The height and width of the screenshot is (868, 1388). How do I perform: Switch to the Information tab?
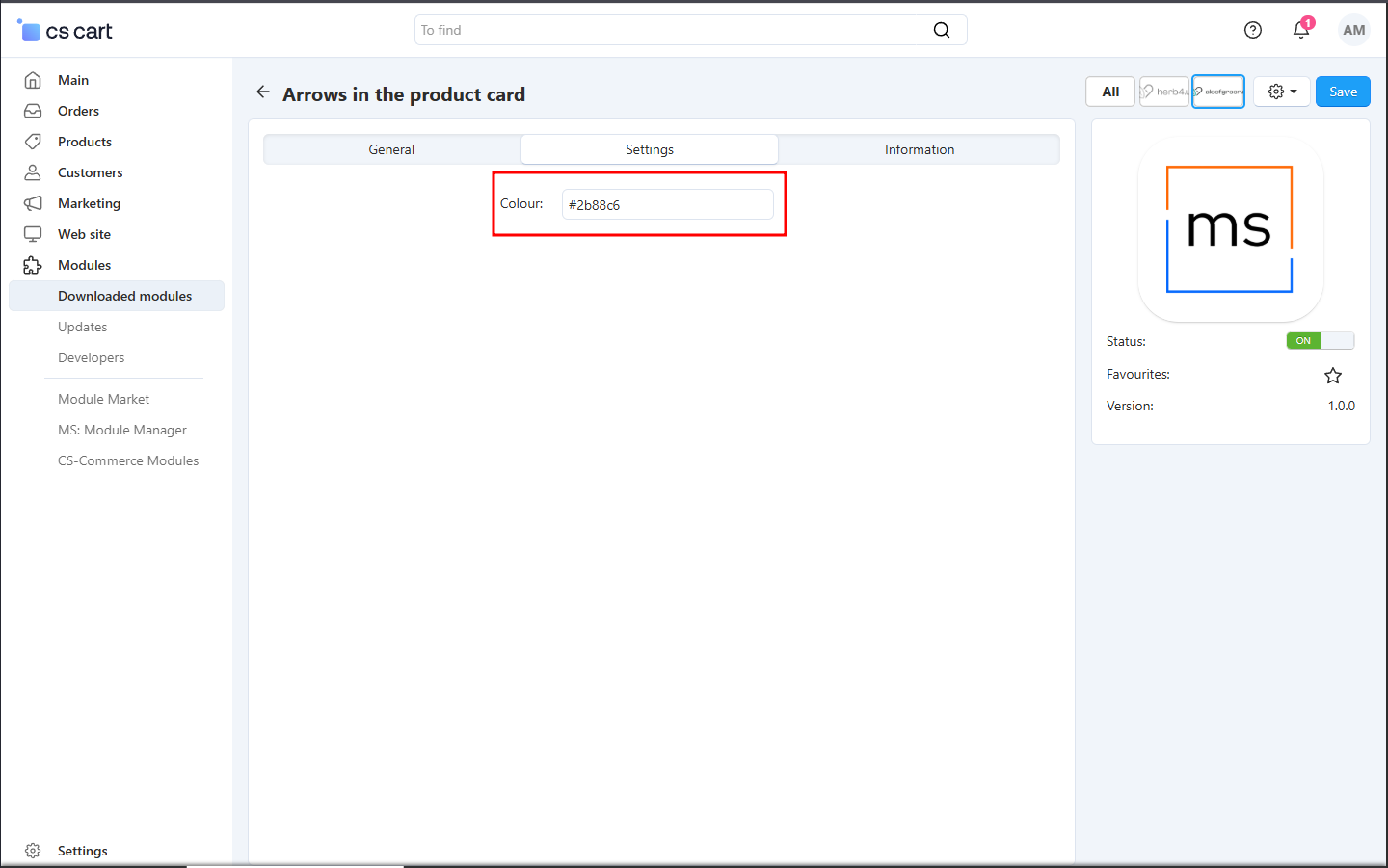(919, 149)
